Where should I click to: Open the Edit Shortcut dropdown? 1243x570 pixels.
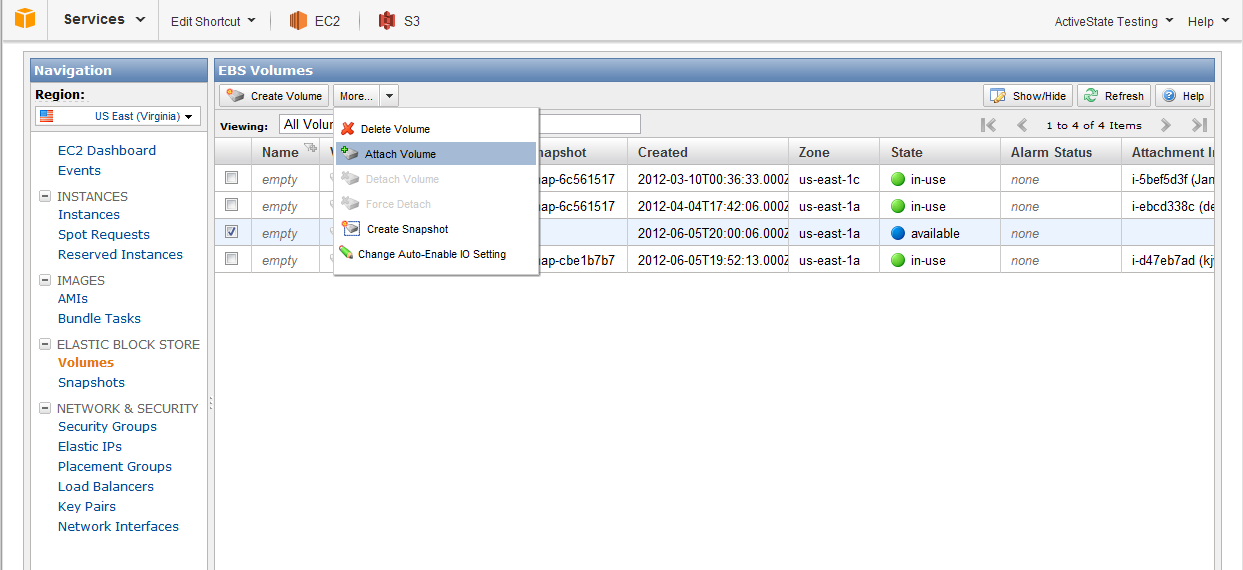(213, 20)
